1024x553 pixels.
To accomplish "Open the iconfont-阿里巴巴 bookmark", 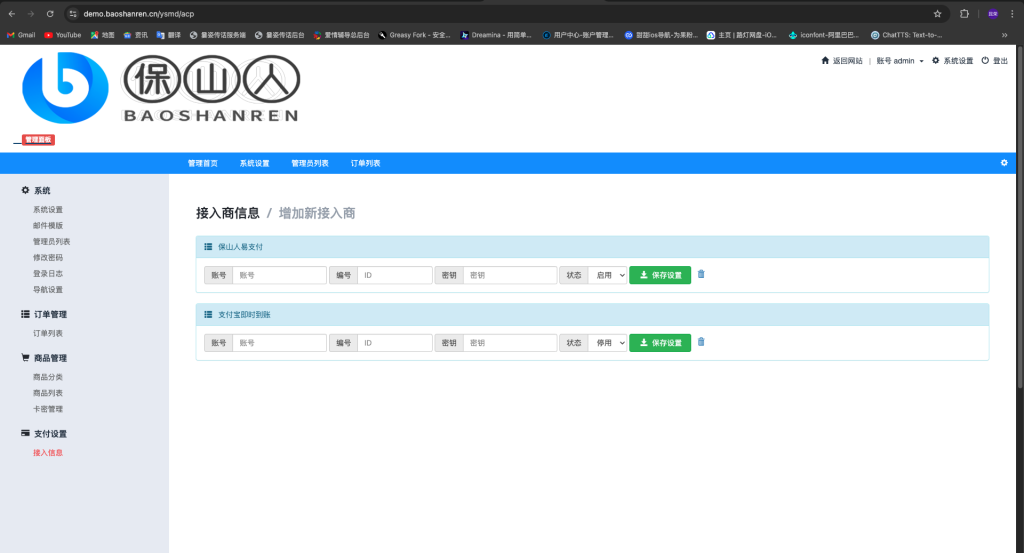I will point(824,35).
